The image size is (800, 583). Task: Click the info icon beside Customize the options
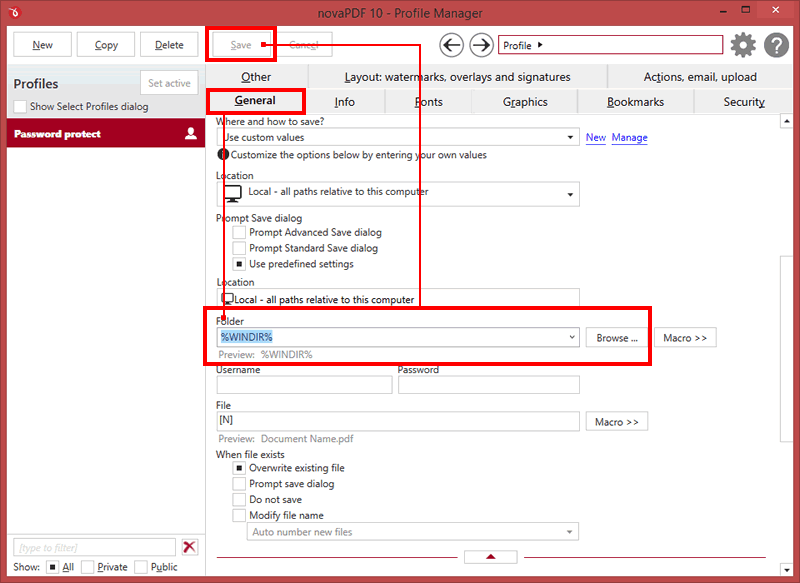click(x=223, y=154)
